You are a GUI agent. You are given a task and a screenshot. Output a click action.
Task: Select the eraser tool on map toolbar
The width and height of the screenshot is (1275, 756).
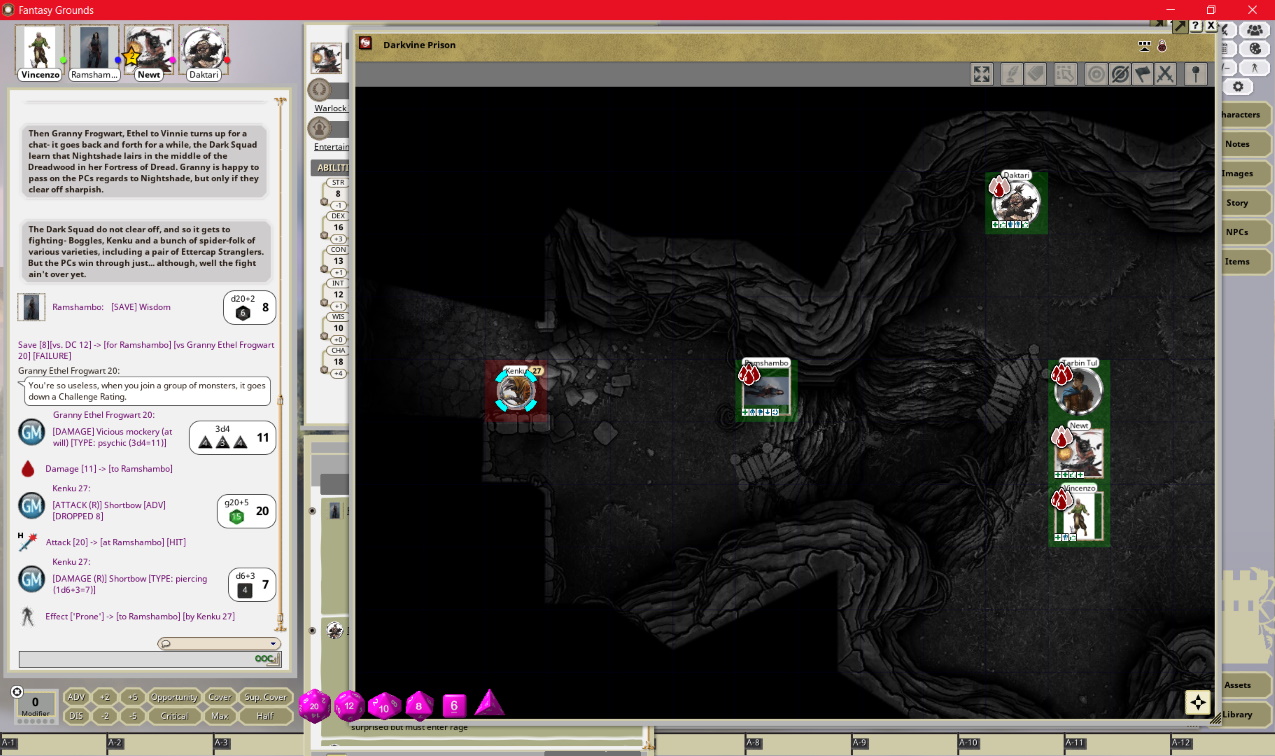(1035, 74)
